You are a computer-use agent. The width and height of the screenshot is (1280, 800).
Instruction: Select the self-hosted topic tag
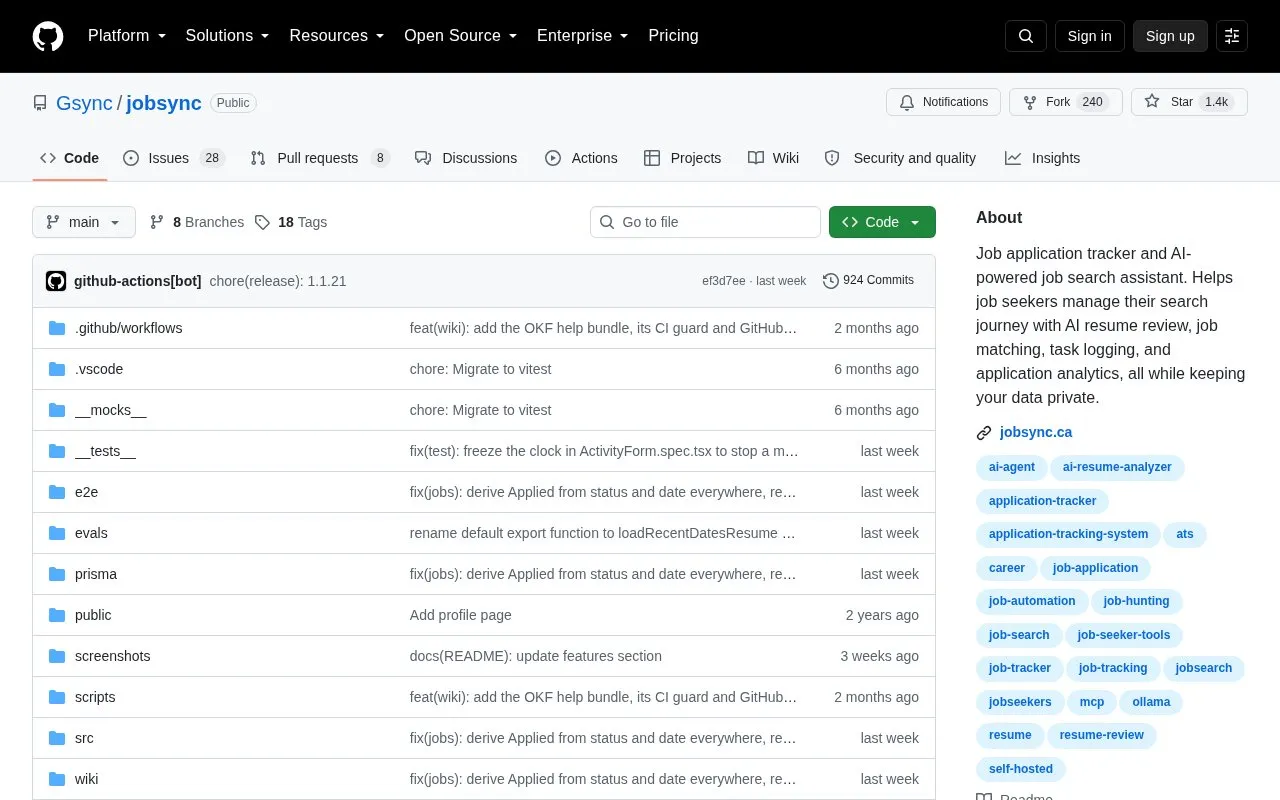coord(1021,769)
